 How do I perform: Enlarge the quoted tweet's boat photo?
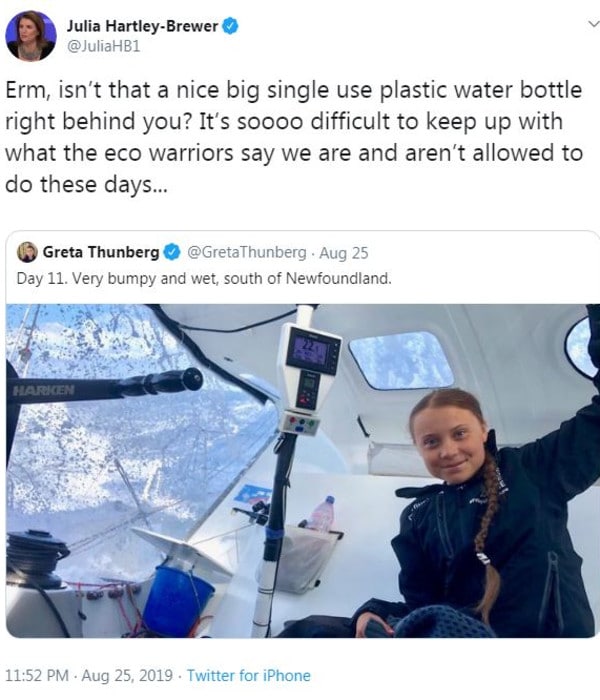(301, 470)
